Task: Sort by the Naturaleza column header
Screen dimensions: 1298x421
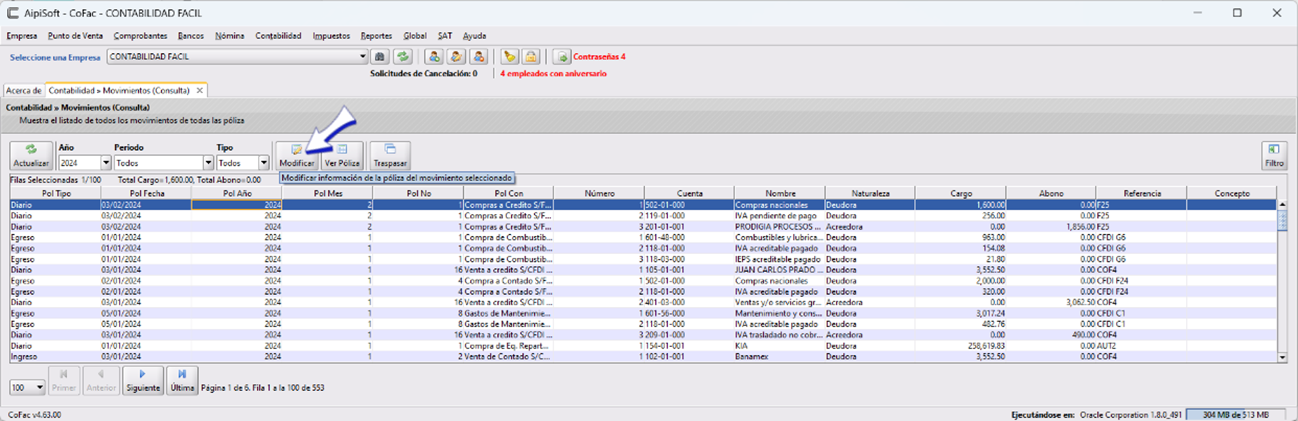Action: 870,193
